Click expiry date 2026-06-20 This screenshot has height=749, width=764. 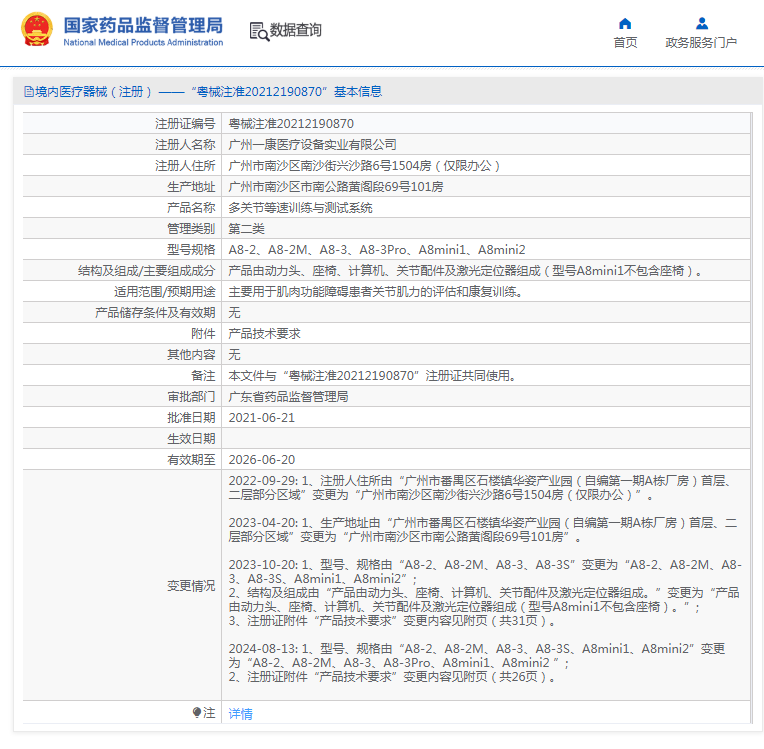262,460
